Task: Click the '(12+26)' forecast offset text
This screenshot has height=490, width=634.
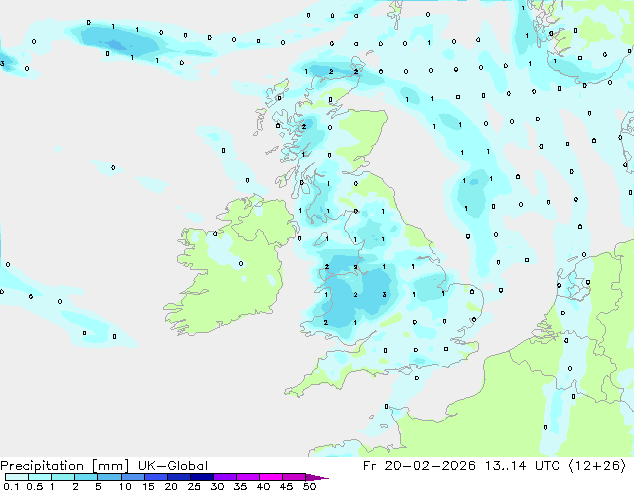Action: [597, 466]
